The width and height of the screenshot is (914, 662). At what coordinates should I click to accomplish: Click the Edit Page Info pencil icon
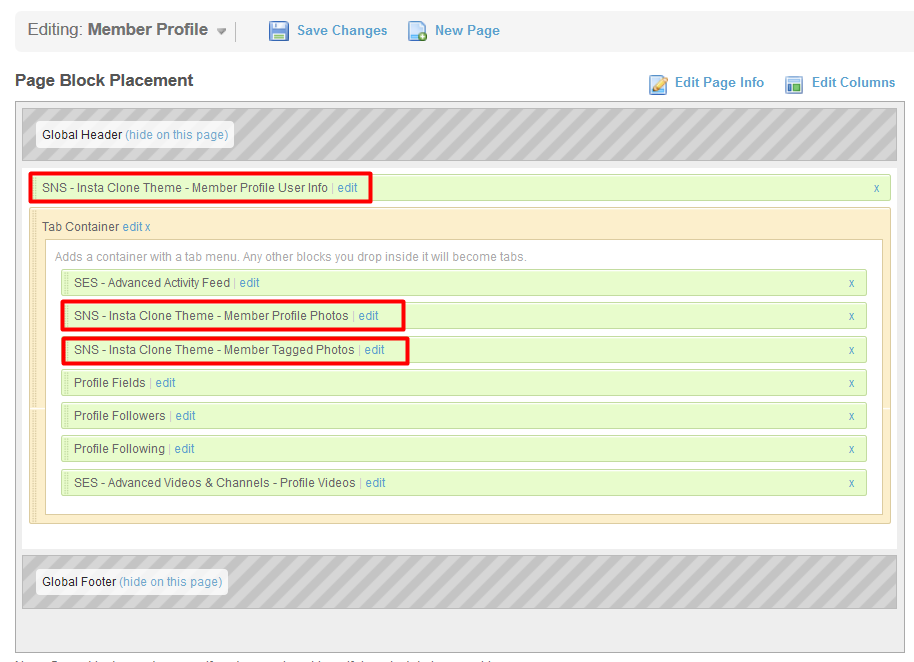point(659,84)
